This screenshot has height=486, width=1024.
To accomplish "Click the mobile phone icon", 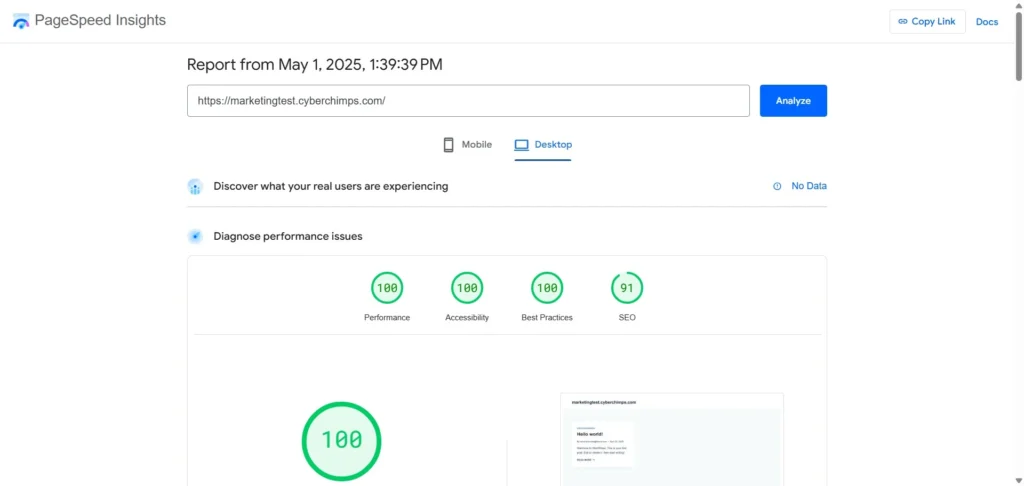I will coord(449,145).
